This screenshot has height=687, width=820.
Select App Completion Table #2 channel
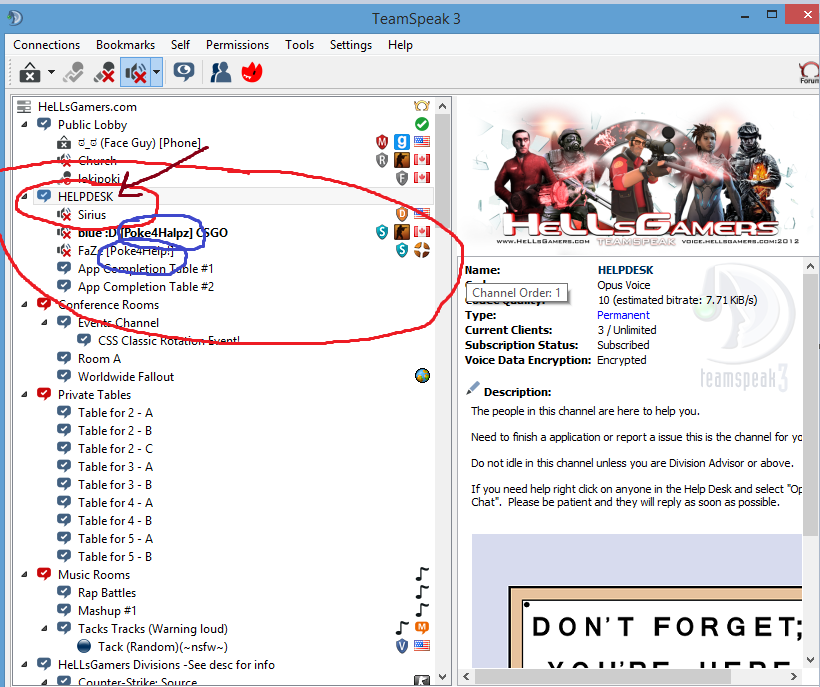coord(146,287)
